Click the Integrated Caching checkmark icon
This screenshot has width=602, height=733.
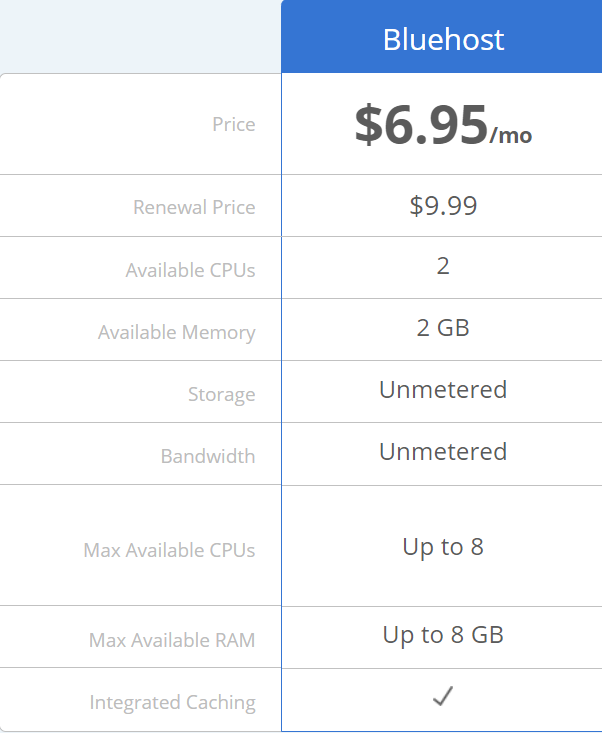[x=443, y=696]
